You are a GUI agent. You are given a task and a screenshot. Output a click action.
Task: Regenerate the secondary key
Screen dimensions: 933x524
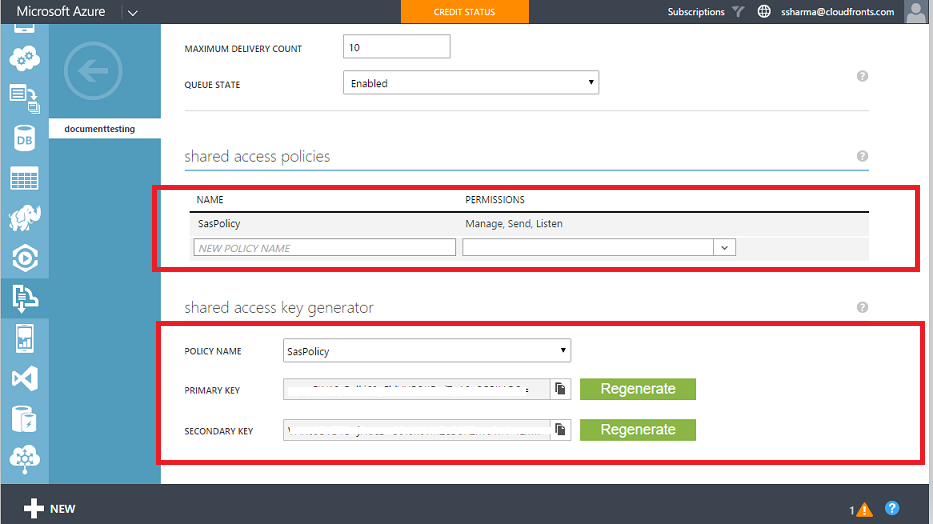point(637,430)
